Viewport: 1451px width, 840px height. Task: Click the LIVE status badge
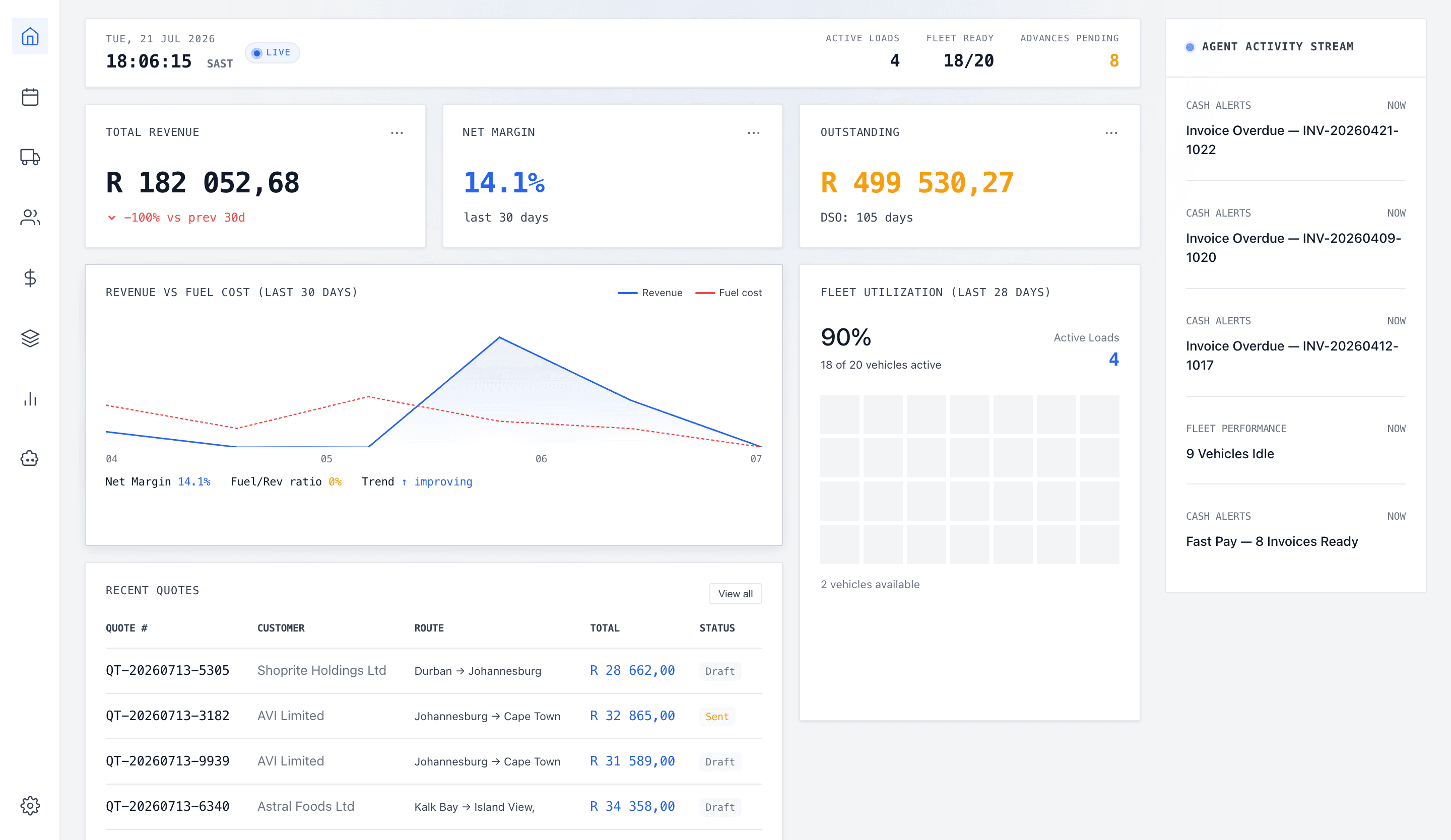(273, 52)
